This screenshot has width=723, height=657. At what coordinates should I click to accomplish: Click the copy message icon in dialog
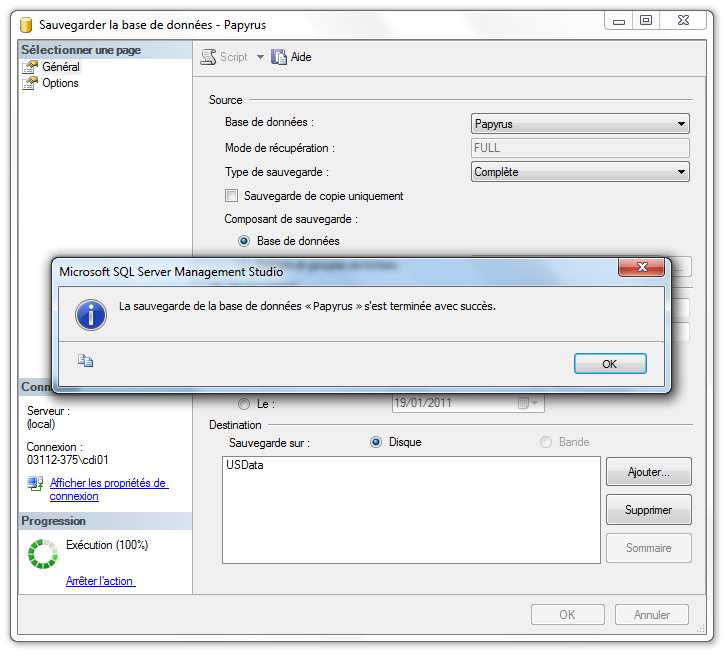click(x=85, y=363)
